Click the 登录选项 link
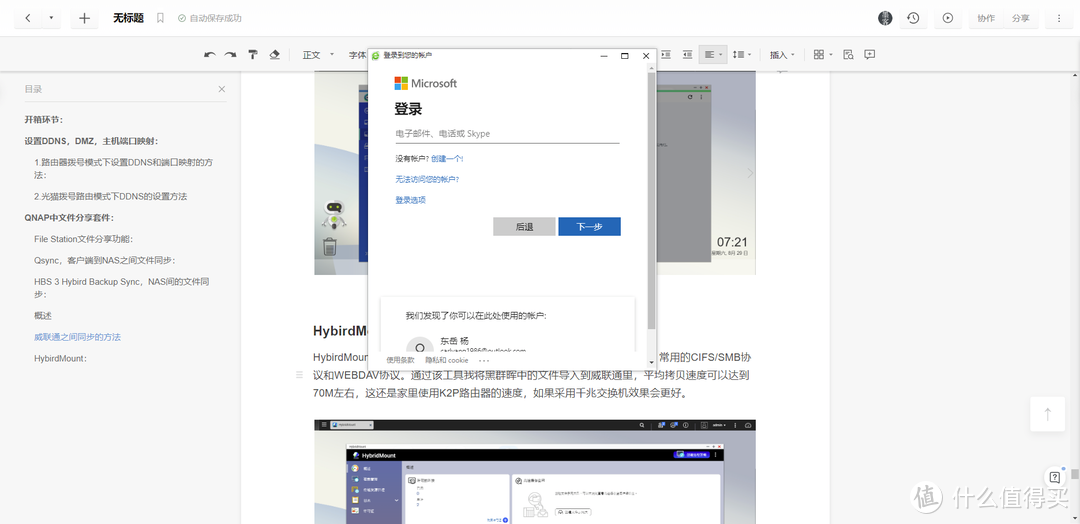The image size is (1080, 524). (411, 200)
